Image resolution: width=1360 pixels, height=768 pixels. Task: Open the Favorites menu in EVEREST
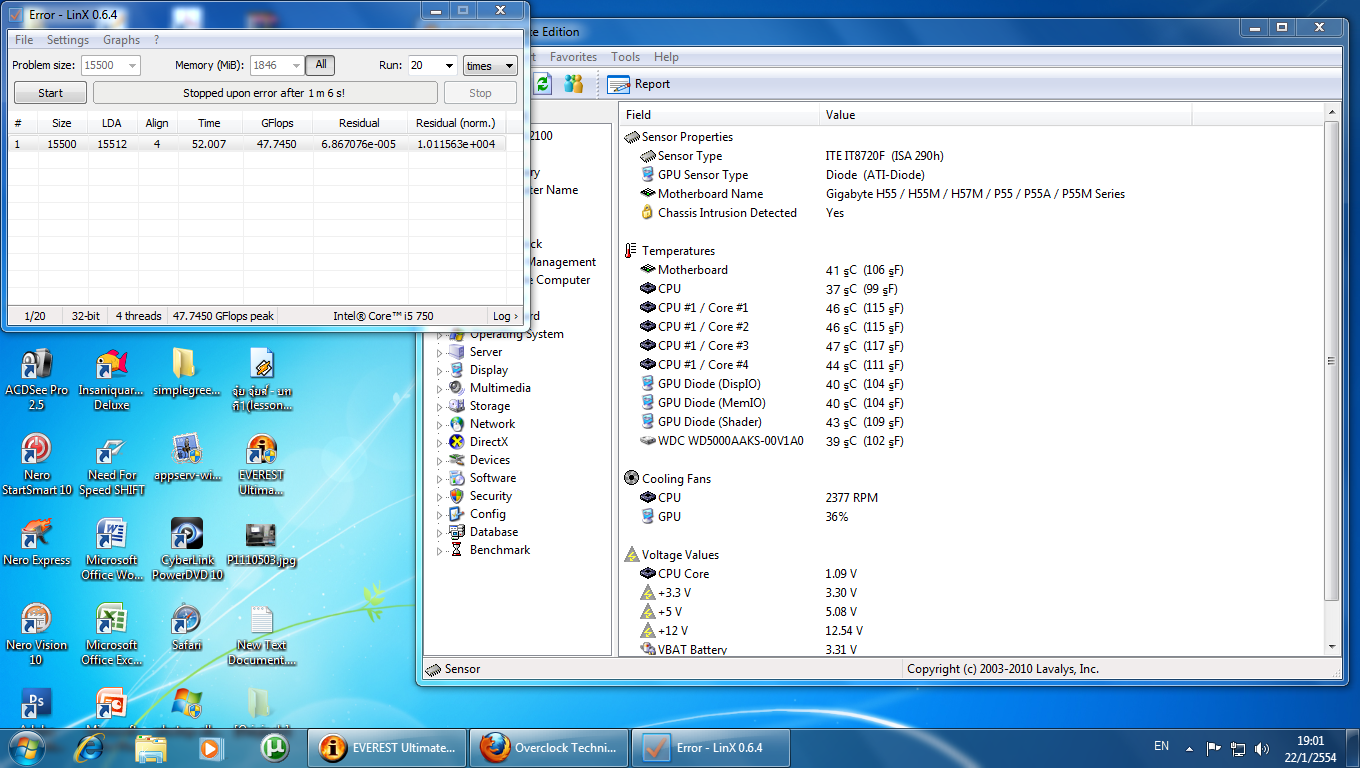(x=573, y=57)
